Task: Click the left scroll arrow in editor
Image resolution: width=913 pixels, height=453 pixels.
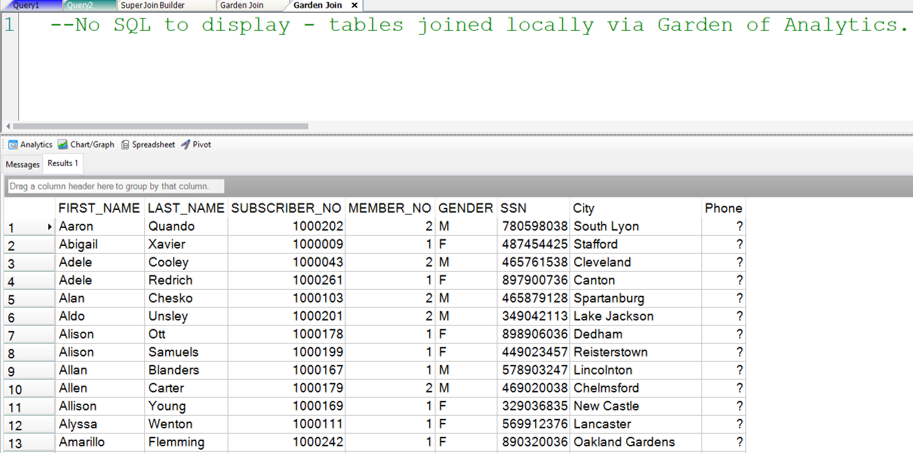Action: pos(8,126)
